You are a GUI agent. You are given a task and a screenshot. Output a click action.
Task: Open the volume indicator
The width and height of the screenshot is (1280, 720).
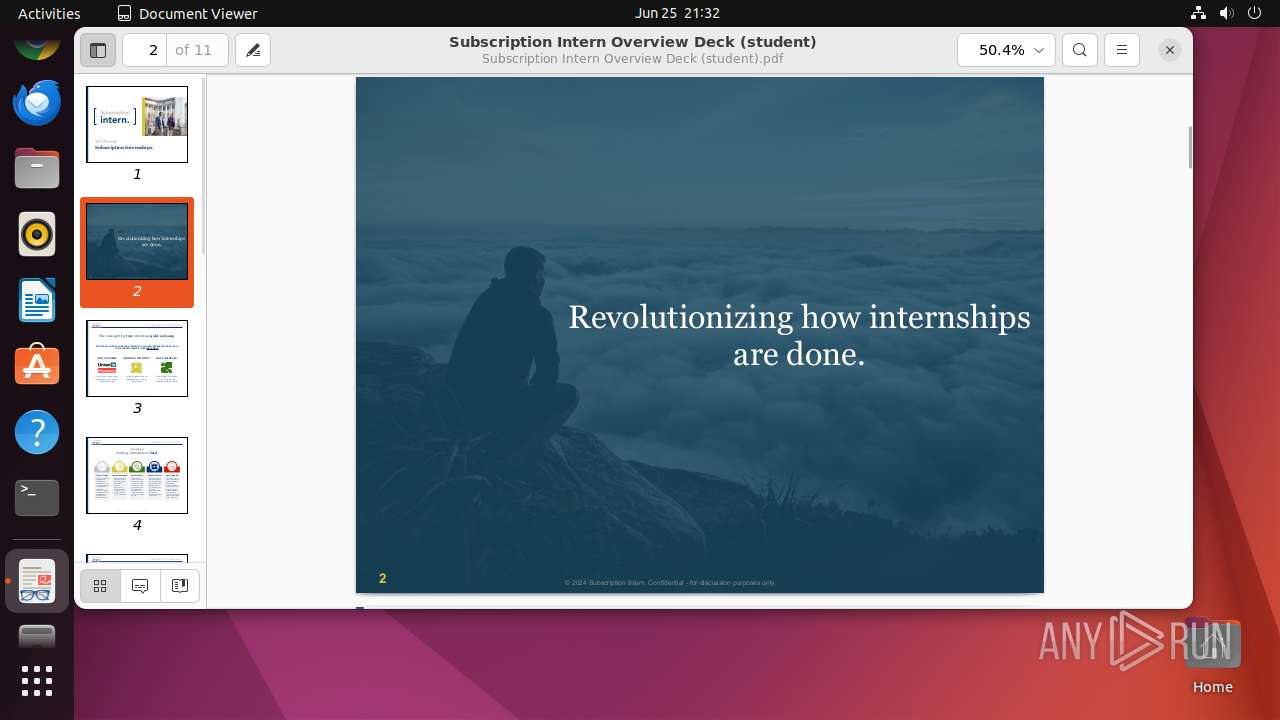point(1227,13)
